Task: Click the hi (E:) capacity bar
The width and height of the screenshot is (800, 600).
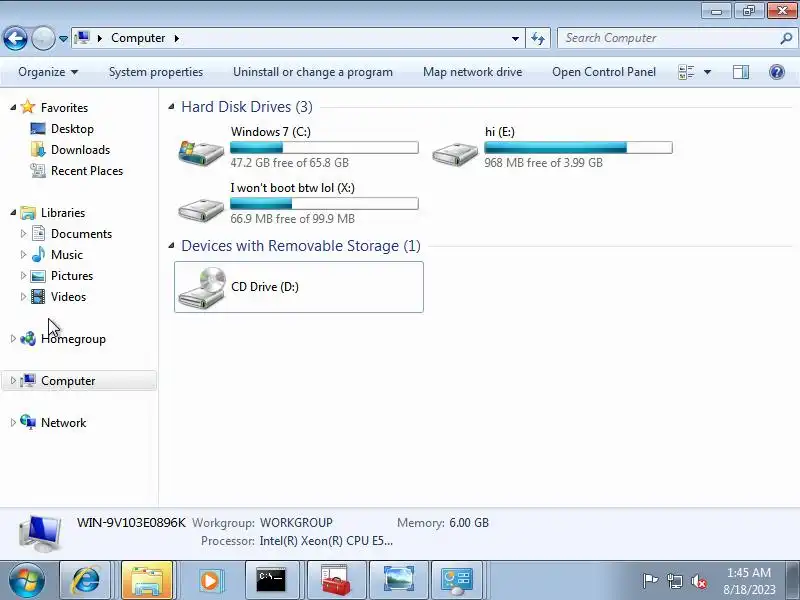Action: (x=578, y=147)
